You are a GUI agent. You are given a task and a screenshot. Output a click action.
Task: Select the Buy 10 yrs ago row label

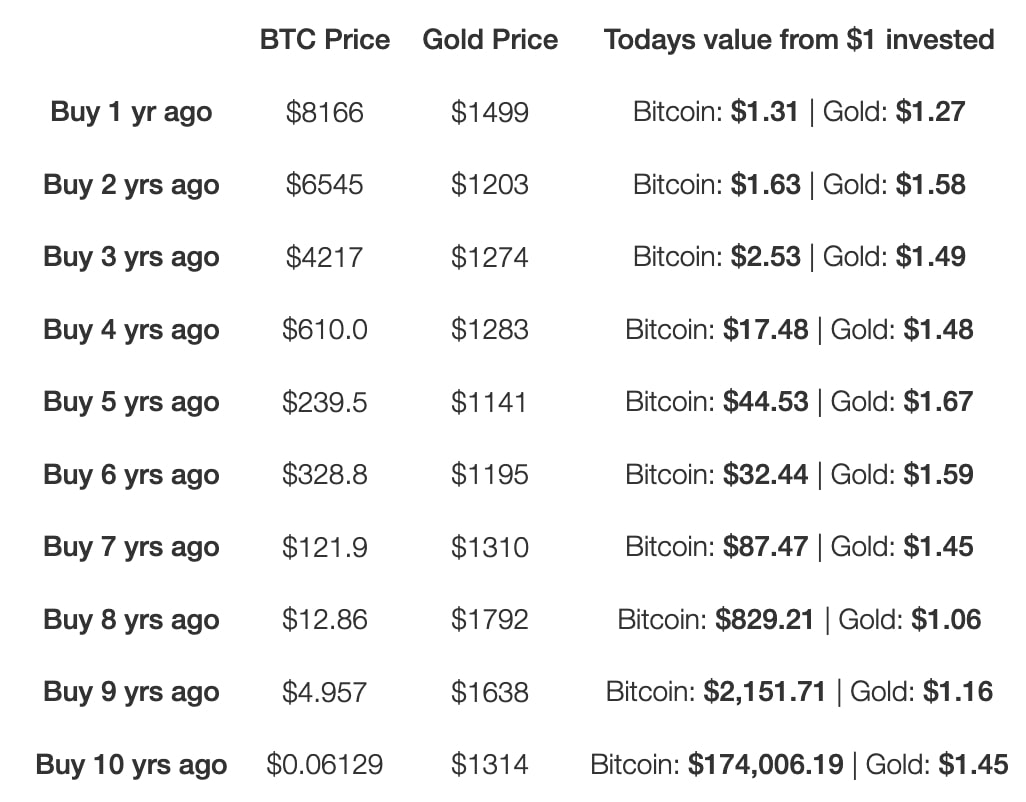click(131, 766)
